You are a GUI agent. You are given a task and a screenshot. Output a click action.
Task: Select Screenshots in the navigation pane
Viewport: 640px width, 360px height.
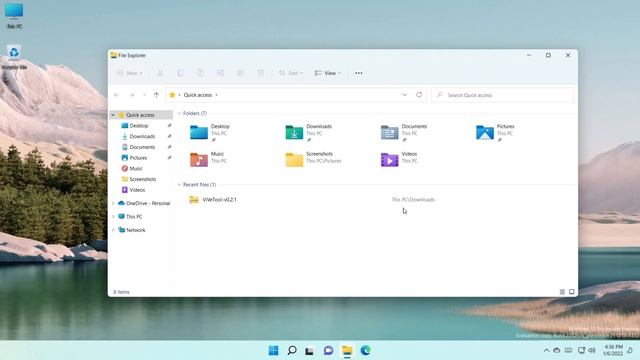[x=142, y=179]
